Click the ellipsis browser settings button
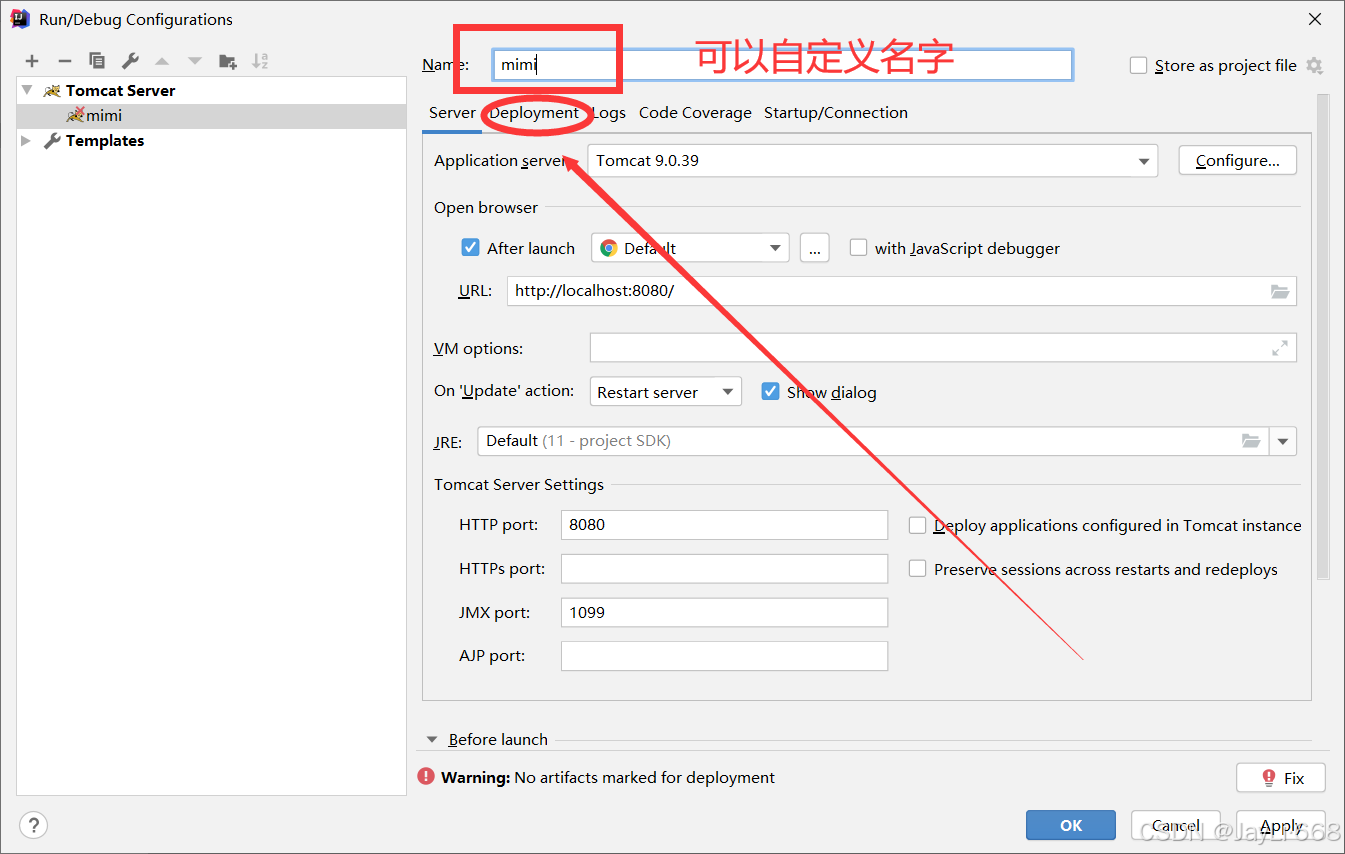 click(x=814, y=248)
